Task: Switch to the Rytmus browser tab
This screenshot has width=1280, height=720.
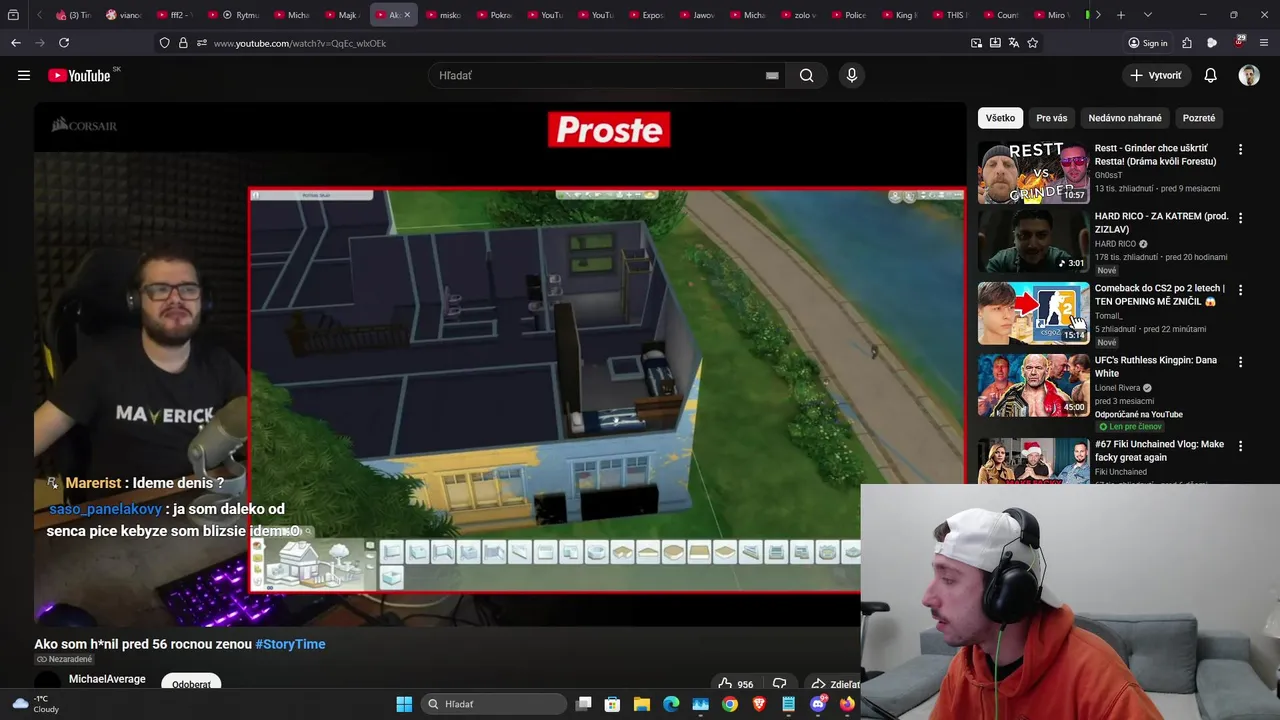Action: [240, 15]
